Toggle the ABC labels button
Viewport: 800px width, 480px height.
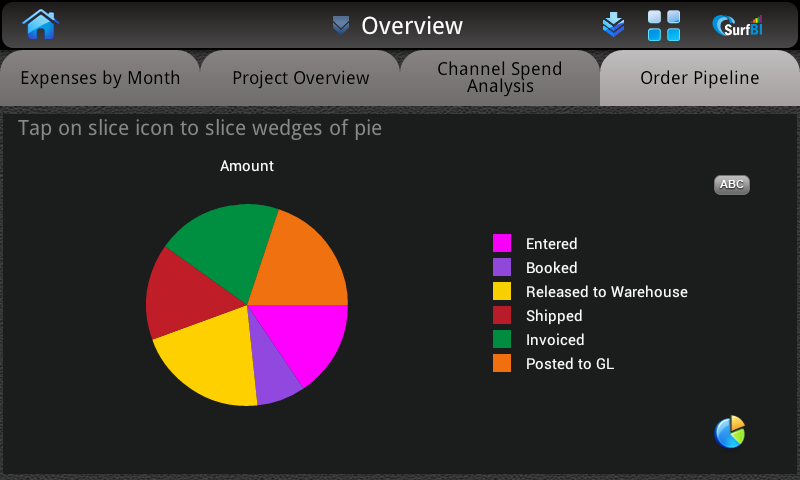pyautogui.click(x=732, y=185)
